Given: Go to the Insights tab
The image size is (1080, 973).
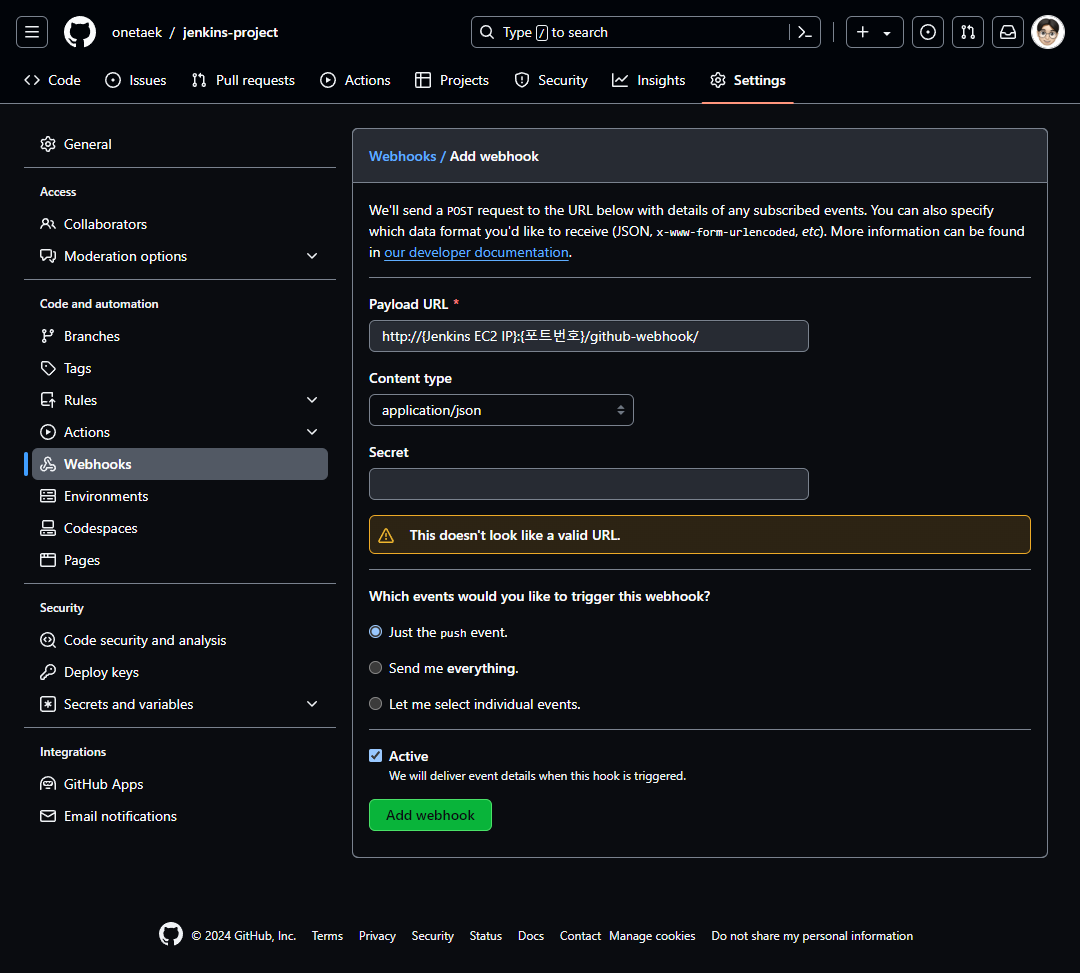Looking at the screenshot, I should coord(649,81).
